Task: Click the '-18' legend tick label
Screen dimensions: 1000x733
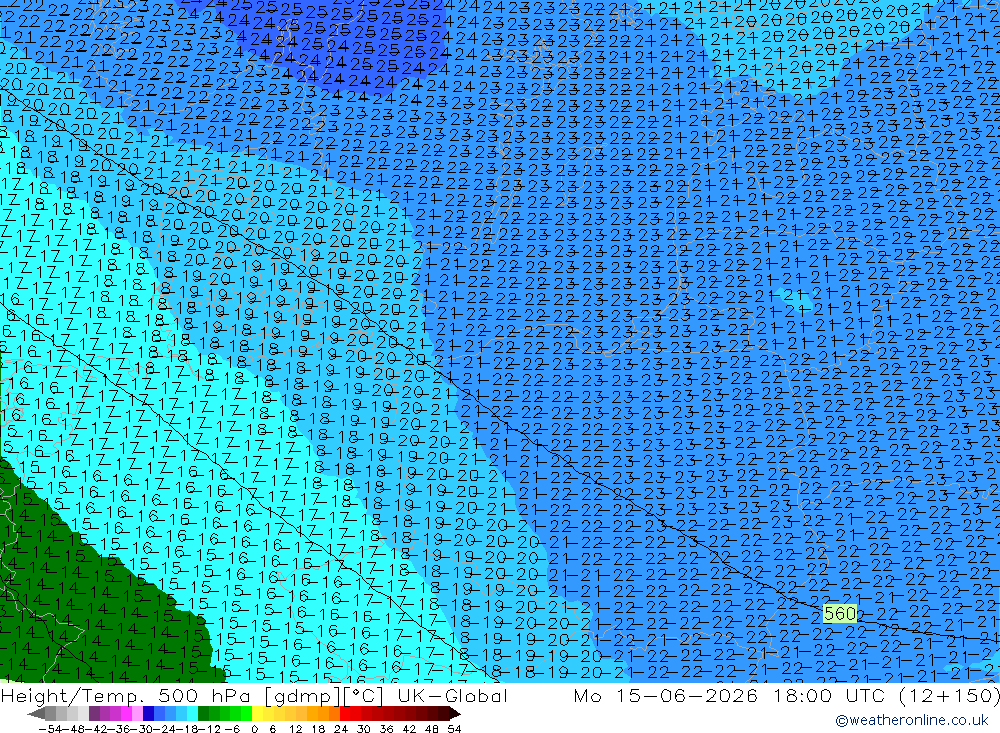Action: click(x=188, y=729)
